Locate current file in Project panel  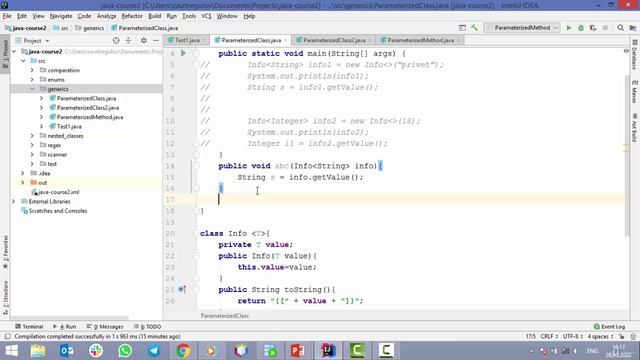point(116,40)
